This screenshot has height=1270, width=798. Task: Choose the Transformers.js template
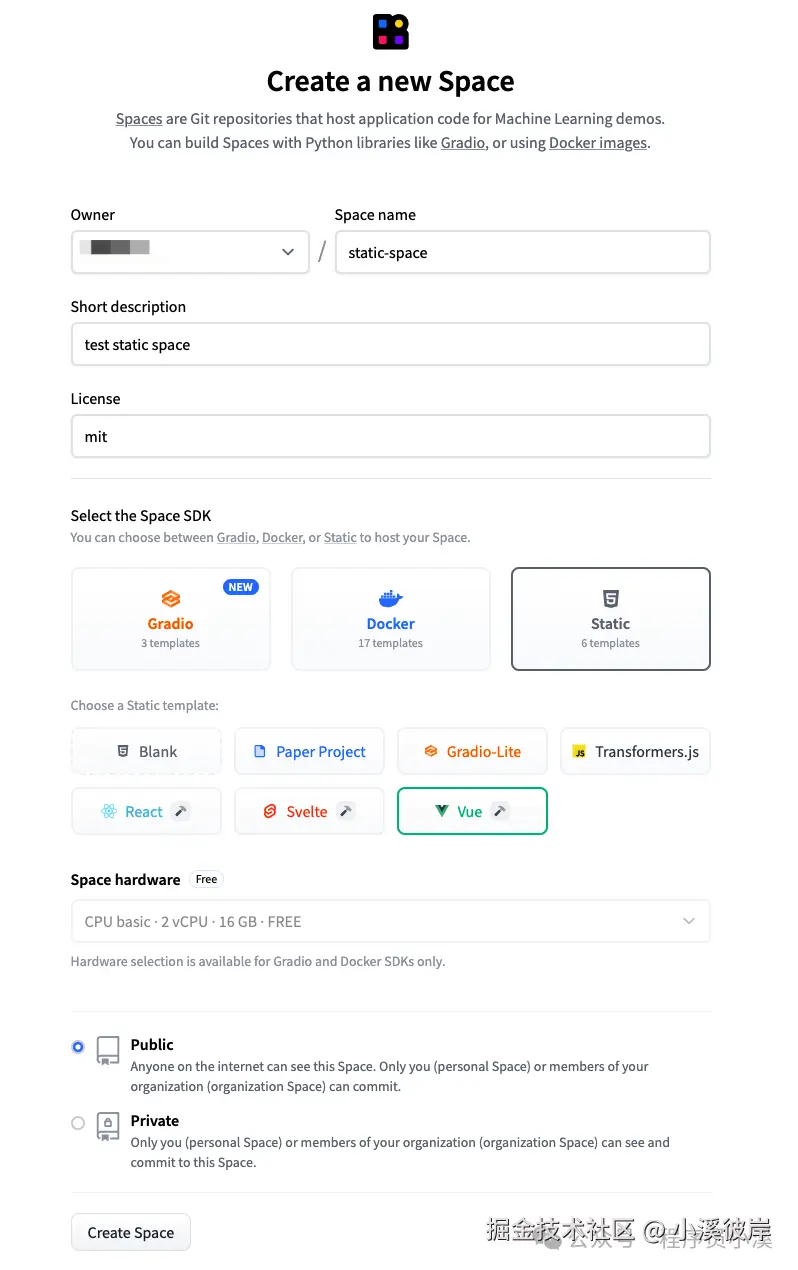[x=635, y=751]
